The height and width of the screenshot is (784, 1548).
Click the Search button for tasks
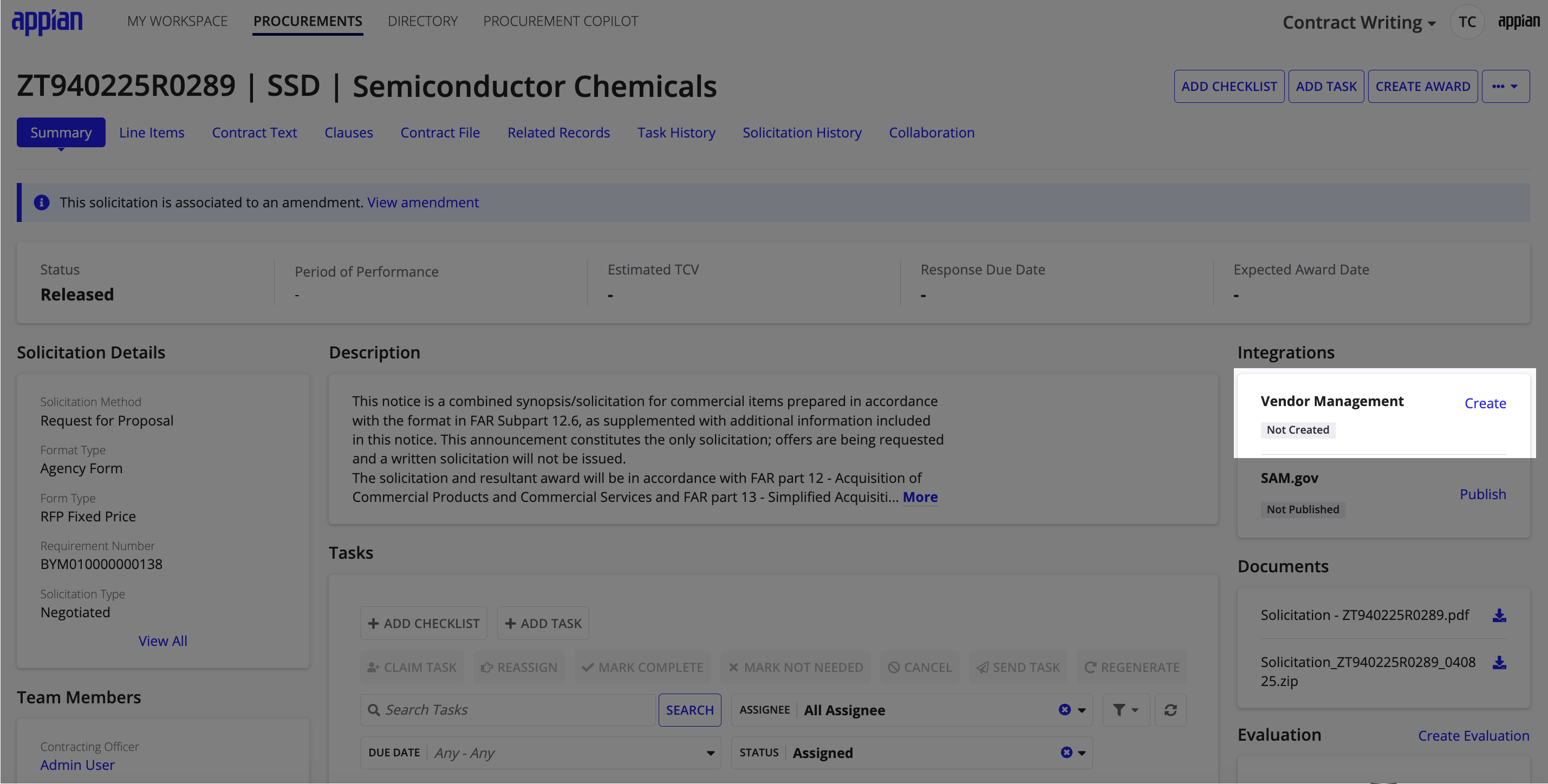click(x=690, y=710)
